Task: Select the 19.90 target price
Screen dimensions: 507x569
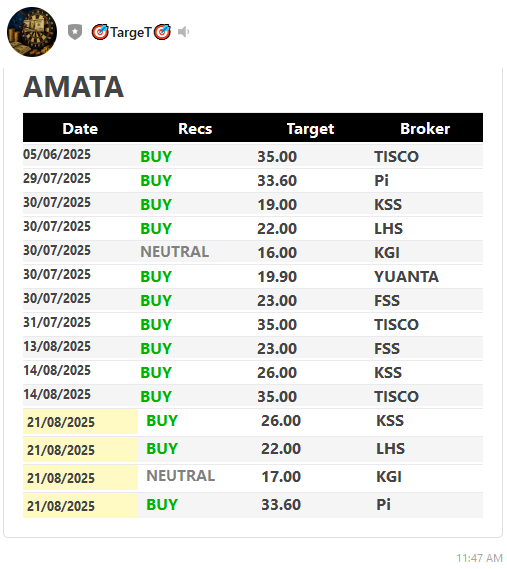Action: (x=277, y=277)
